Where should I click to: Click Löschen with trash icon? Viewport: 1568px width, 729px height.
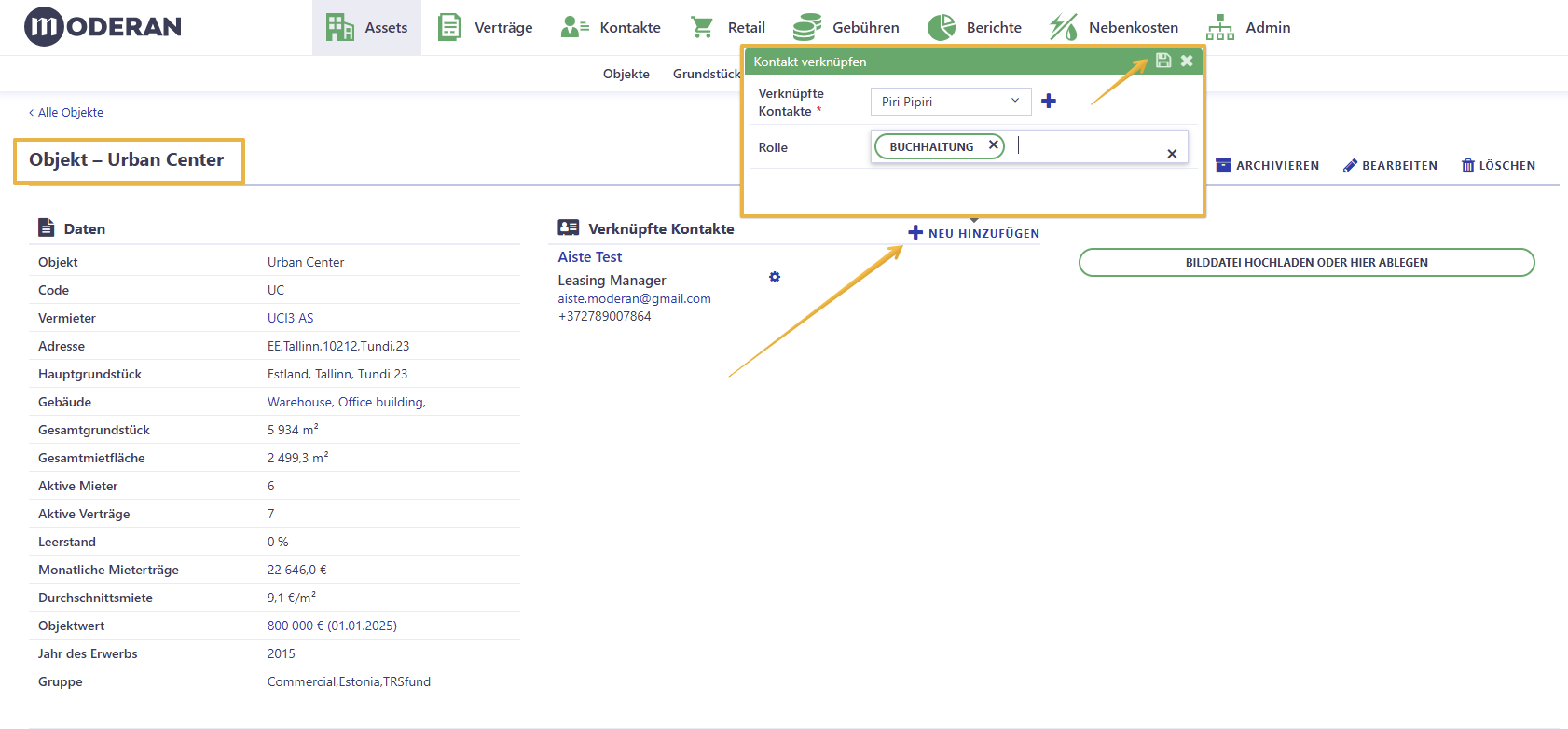pyautogui.click(x=1498, y=166)
